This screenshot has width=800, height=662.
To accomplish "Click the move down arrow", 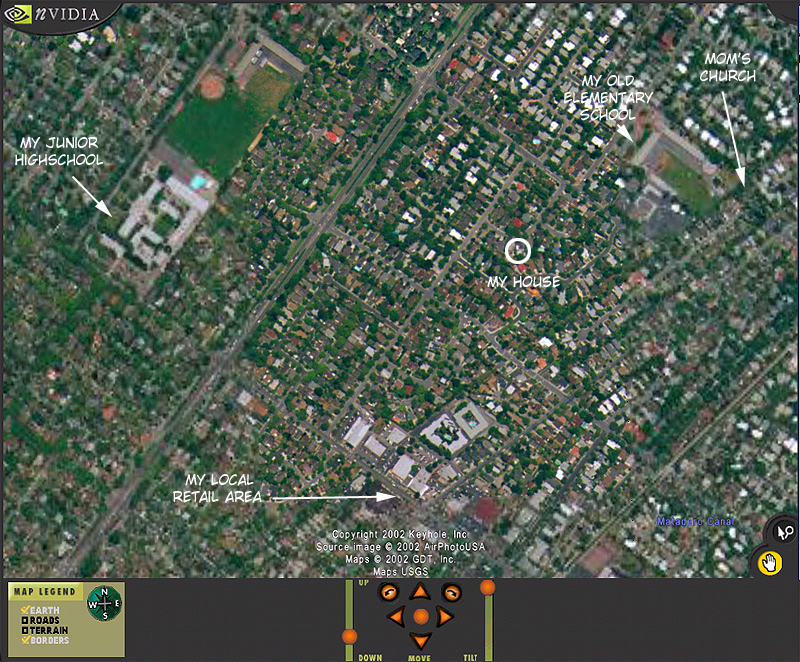I will (420, 640).
